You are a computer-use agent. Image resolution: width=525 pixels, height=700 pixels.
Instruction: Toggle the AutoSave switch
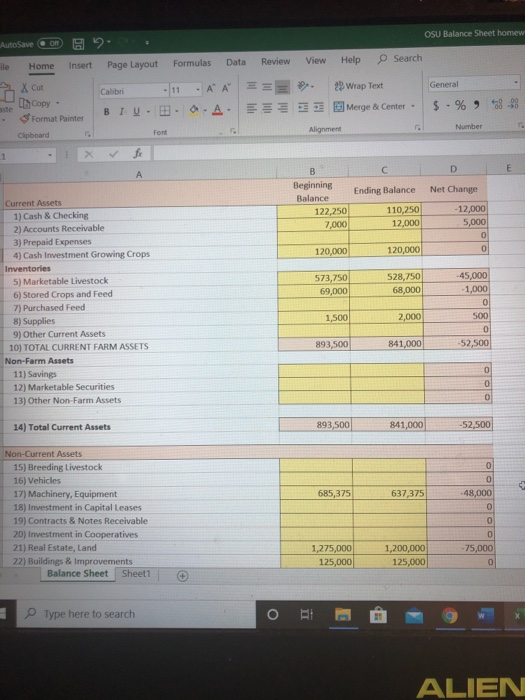tap(50, 44)
